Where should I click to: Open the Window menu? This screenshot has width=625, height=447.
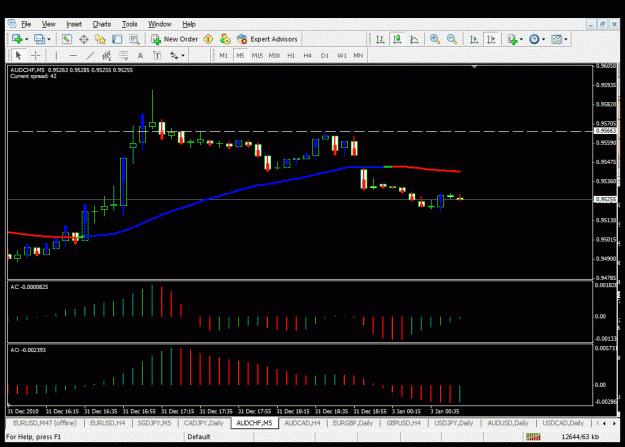click(160, 24)
